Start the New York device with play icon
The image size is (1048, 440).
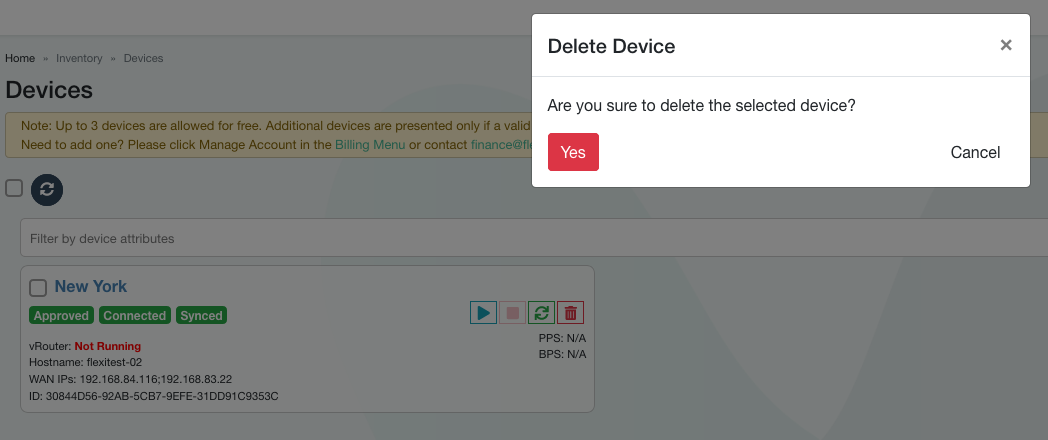pos(483,312)
